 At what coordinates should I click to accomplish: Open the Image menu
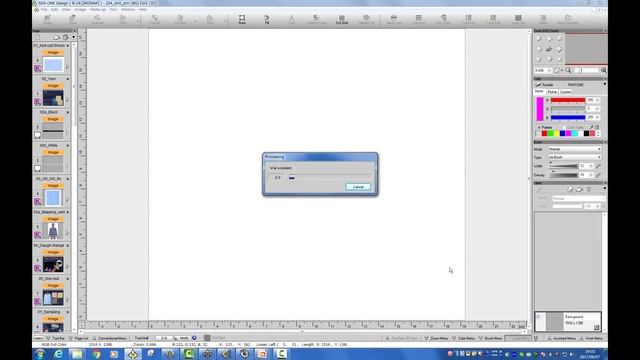point(80,9)
